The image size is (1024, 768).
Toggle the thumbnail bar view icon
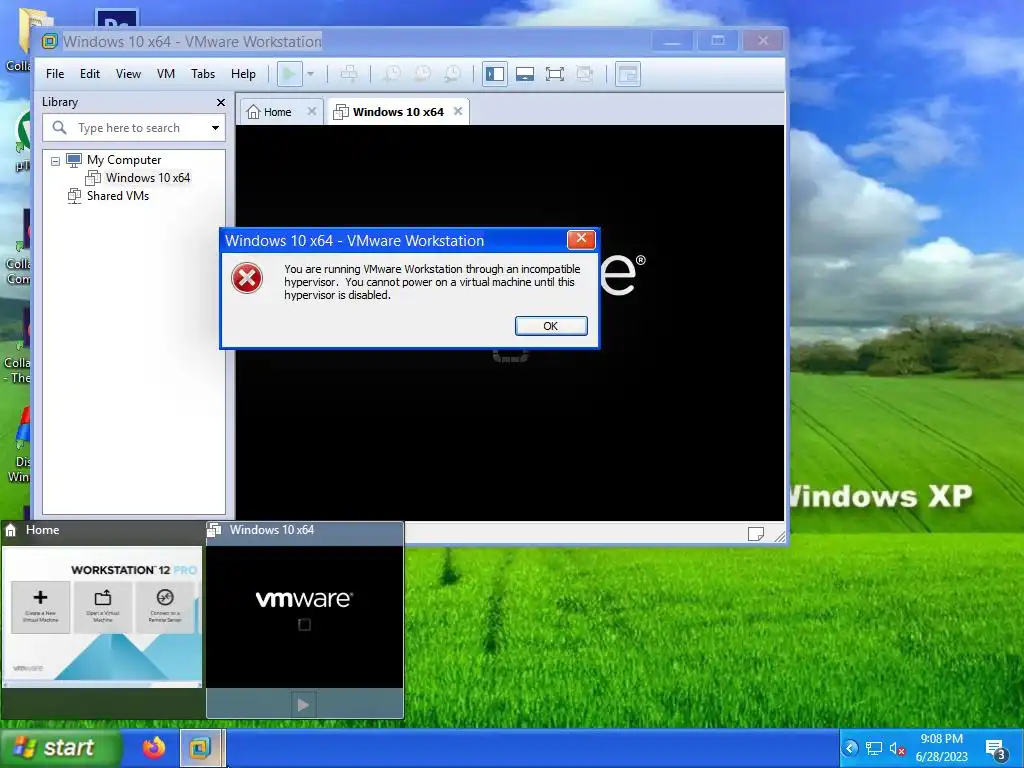(x=525, y=74)
